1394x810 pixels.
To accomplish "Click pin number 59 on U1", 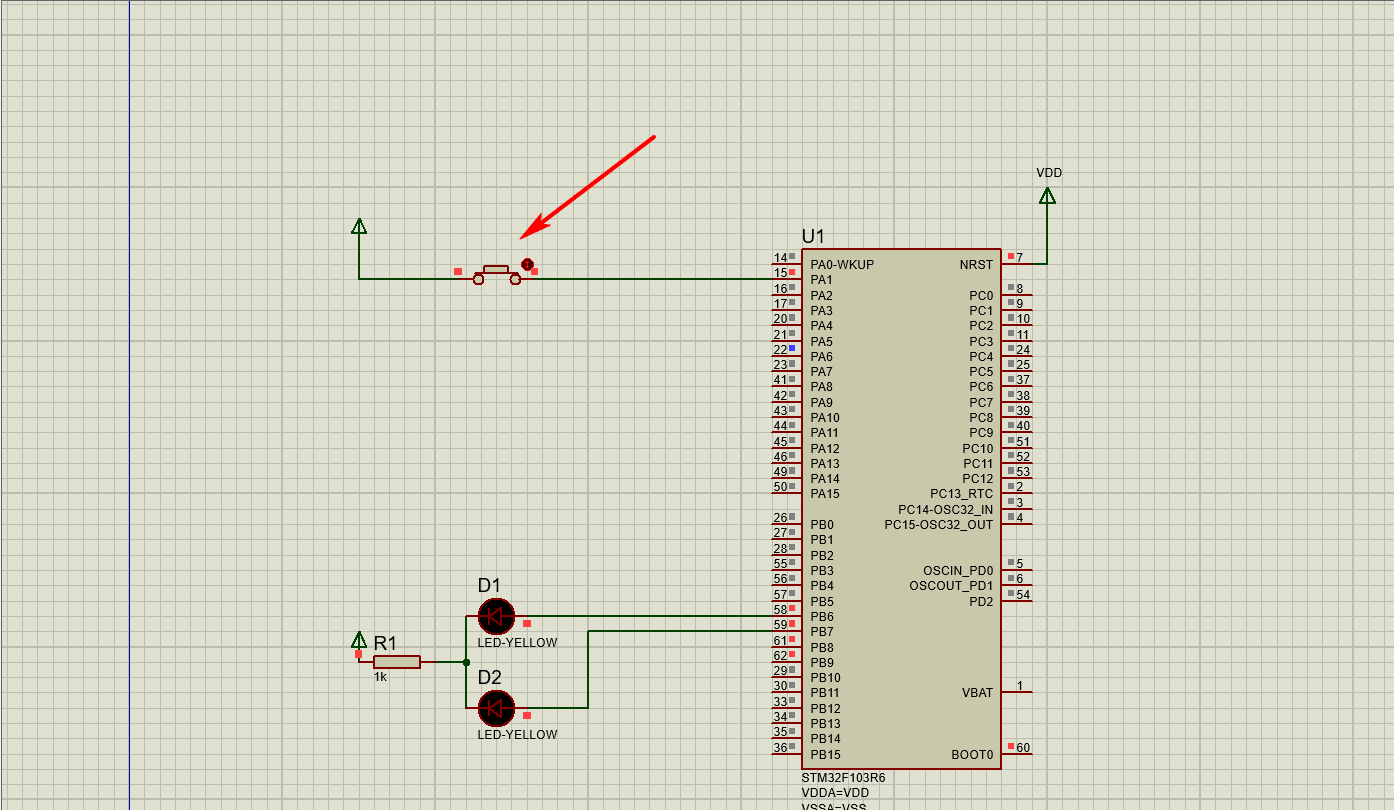I will point(780,625).
